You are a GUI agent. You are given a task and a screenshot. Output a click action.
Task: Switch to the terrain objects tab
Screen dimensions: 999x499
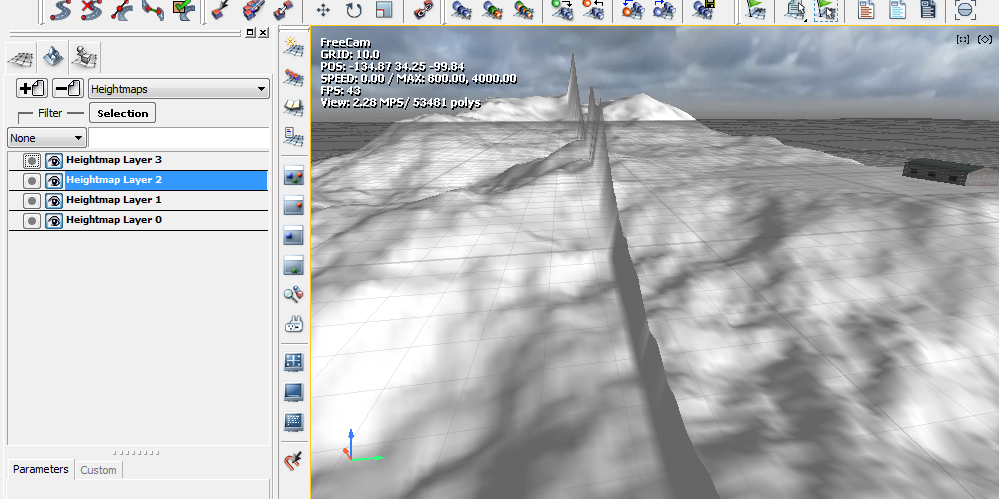click(85, 58)
